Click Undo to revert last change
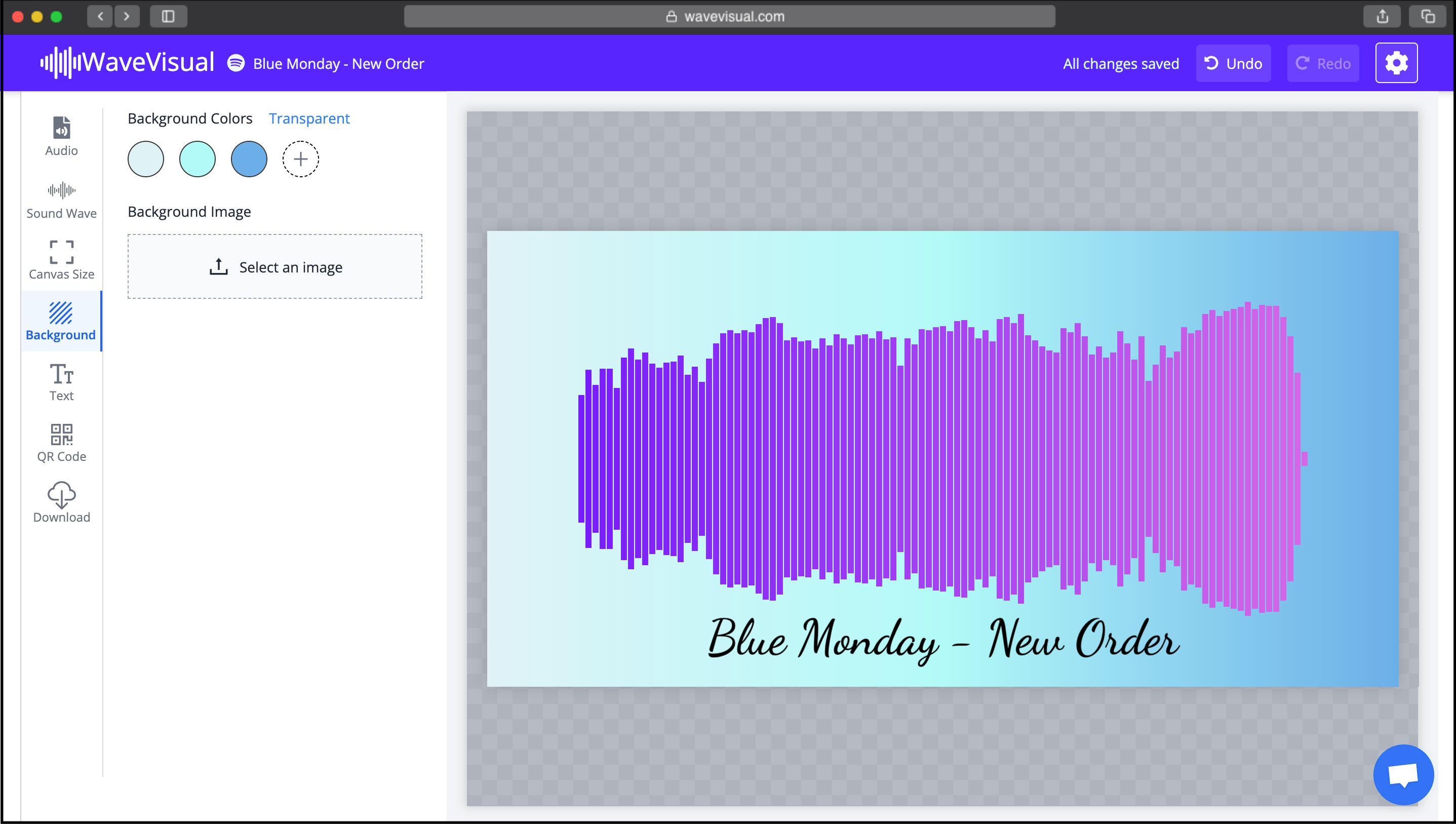This screenshot has height=824, width=1456. click(x=1233, y=63)
